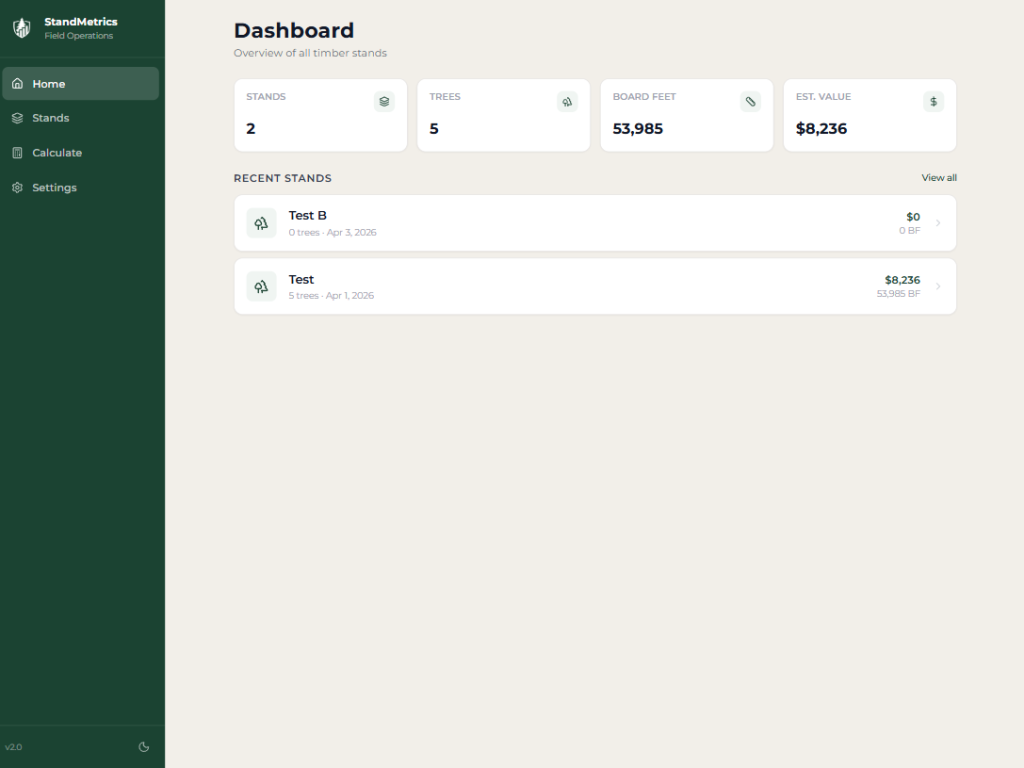Click the tree icon in the Test row
The width and height of the screenshot is (1024, 768).
pos(261,287)
